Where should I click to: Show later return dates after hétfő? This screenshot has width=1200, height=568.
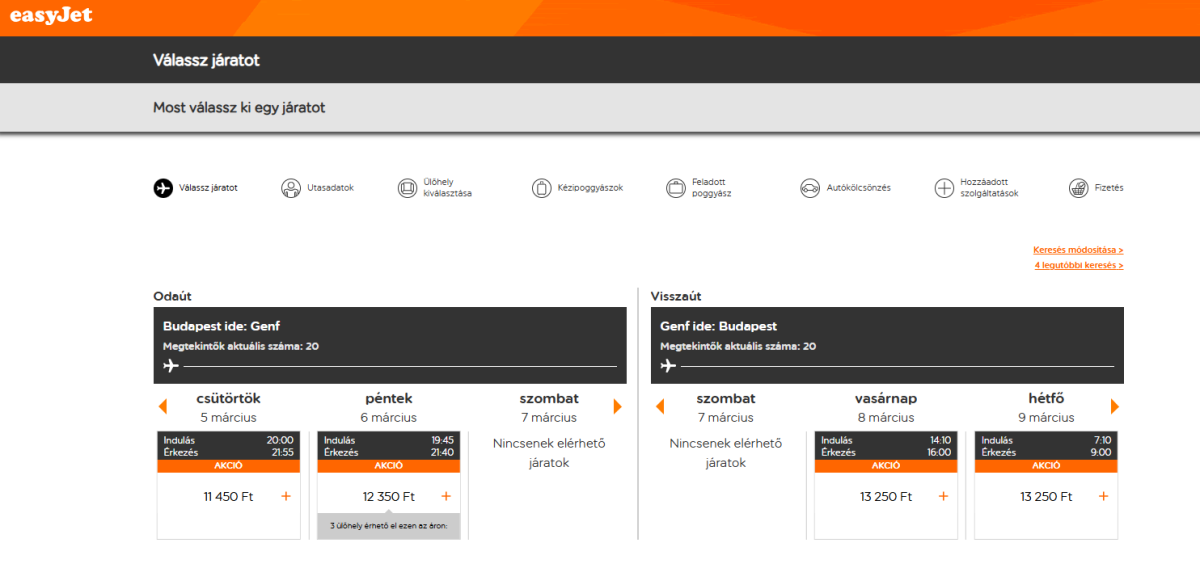click(x=1115, y=407)
